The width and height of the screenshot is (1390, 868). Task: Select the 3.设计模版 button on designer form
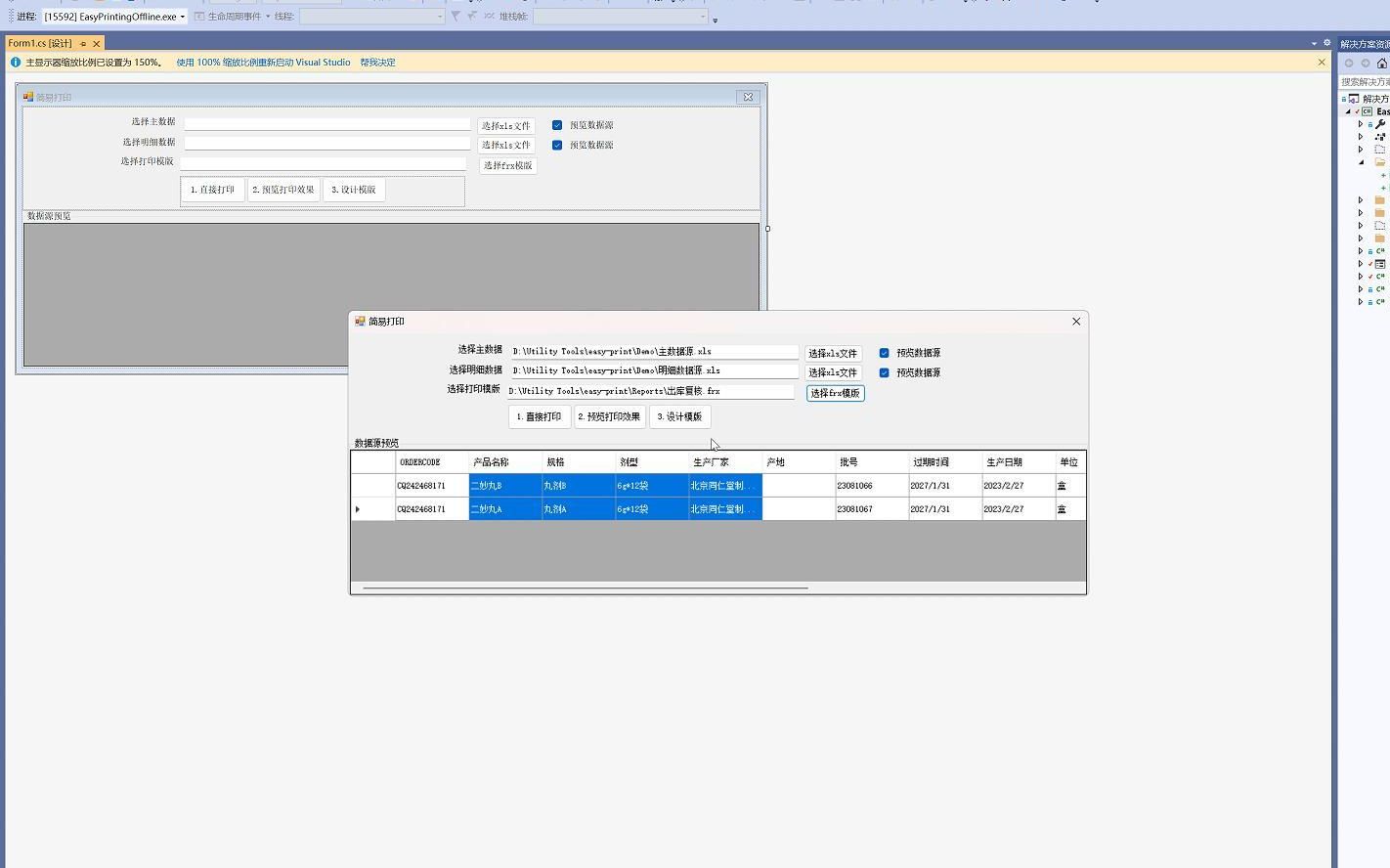(x=354, y=190)
